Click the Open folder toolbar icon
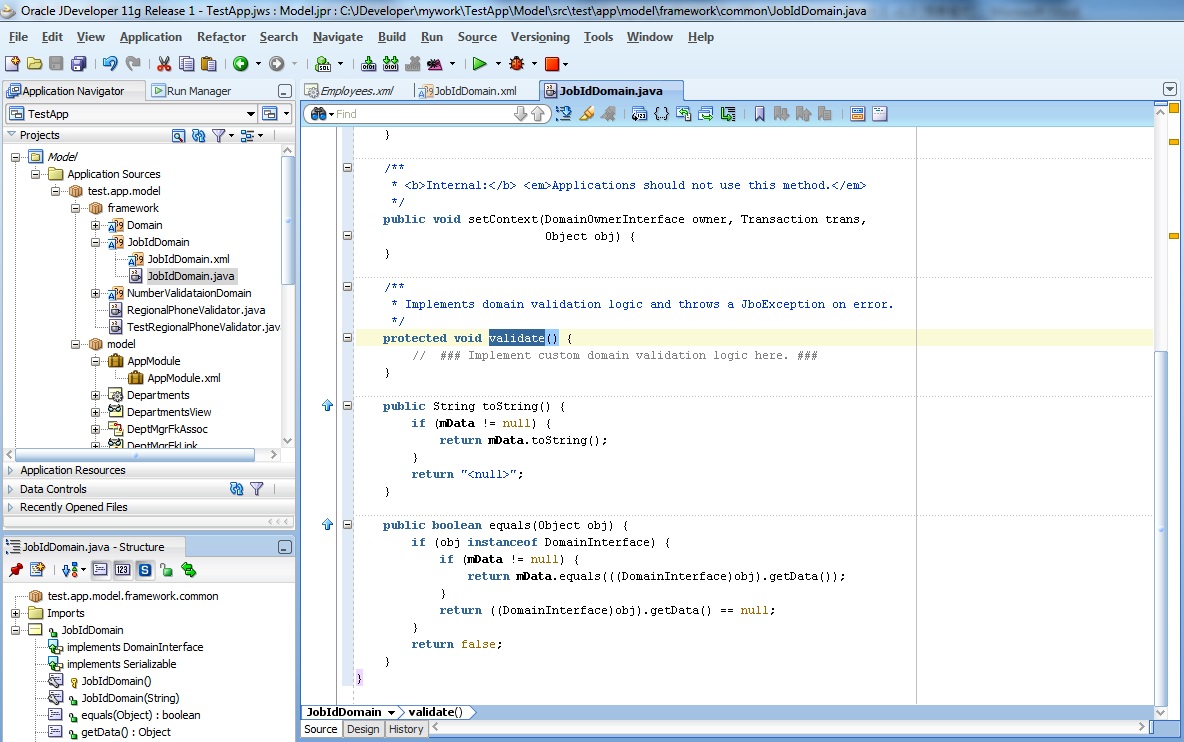This screenshot has width=1184, height=742. [x=34, y=64]
